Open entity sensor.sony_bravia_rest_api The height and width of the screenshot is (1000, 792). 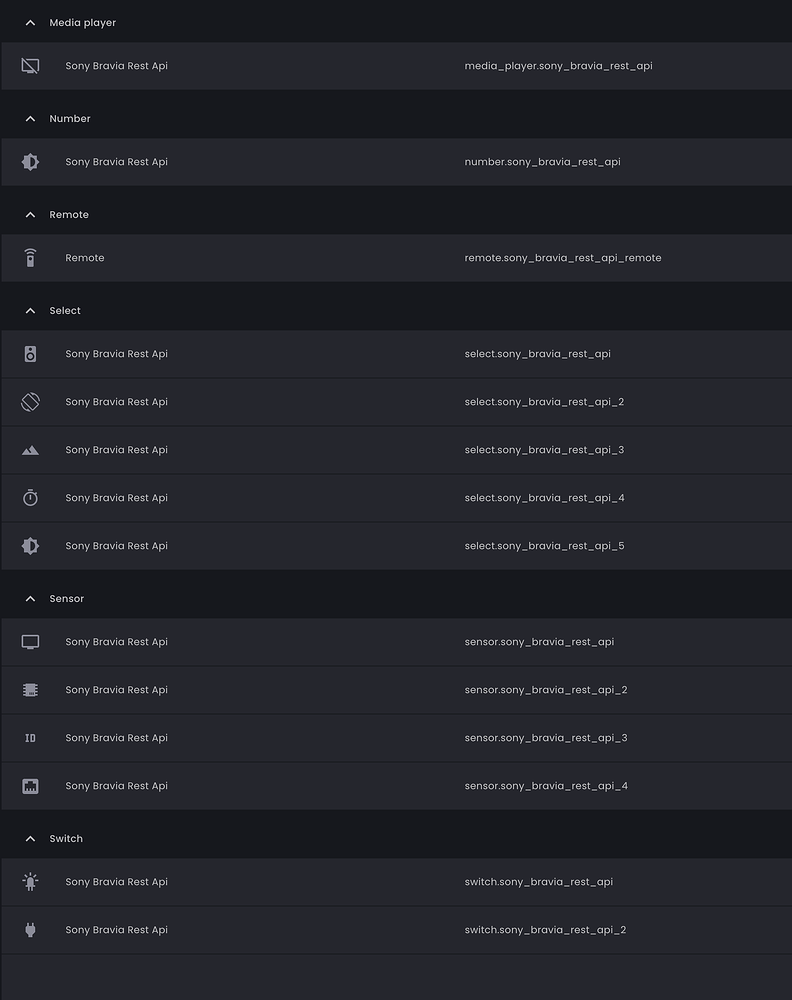tap(397, 642)
